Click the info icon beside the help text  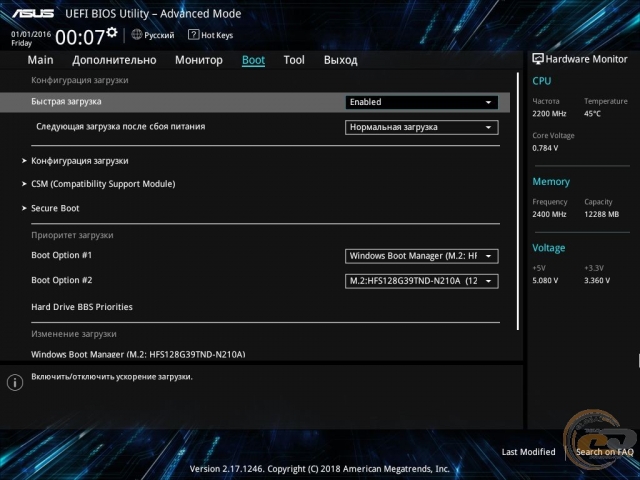click(x=15, y=382)
